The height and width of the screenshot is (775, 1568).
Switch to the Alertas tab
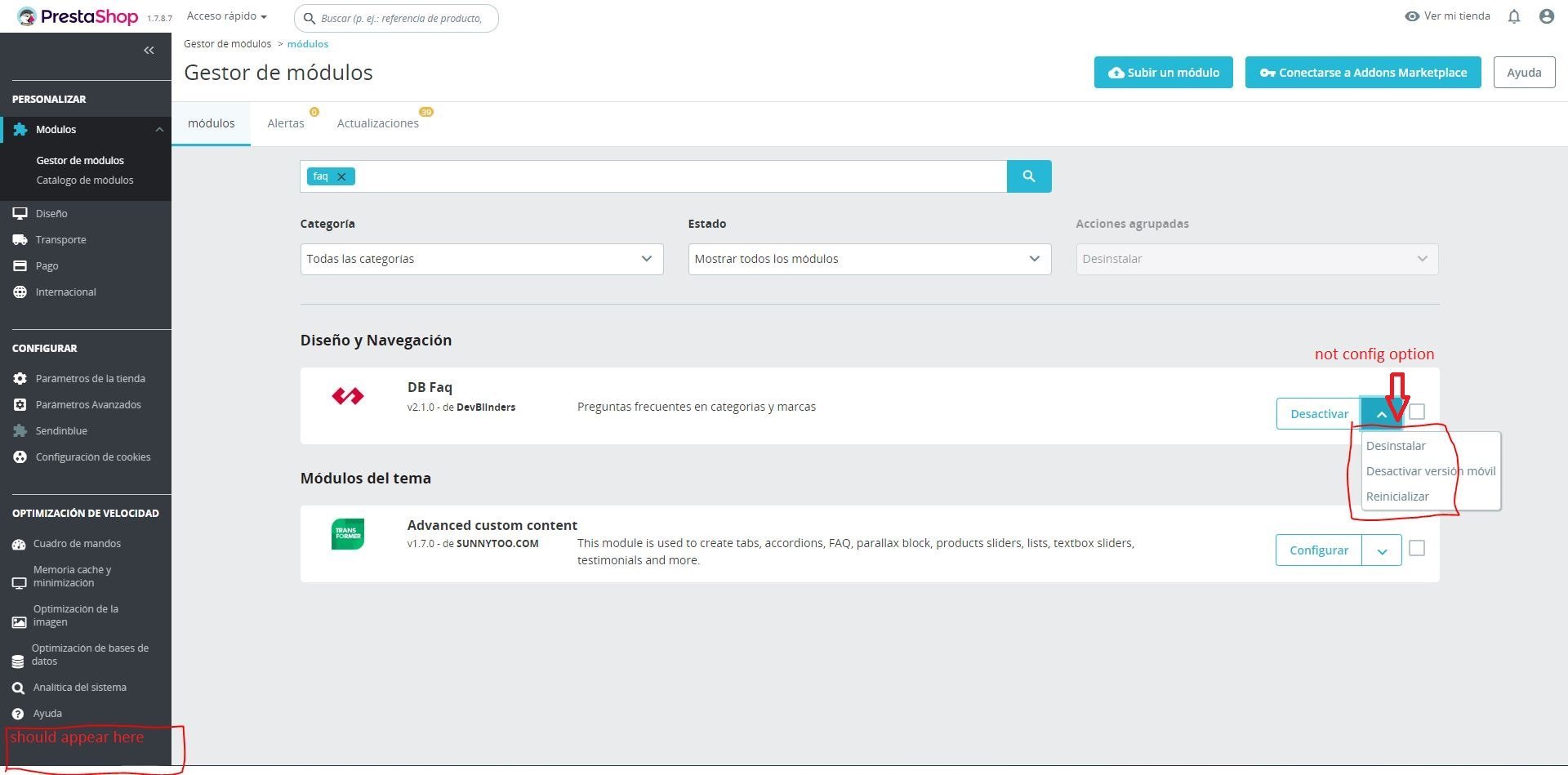tap(286, 123)
